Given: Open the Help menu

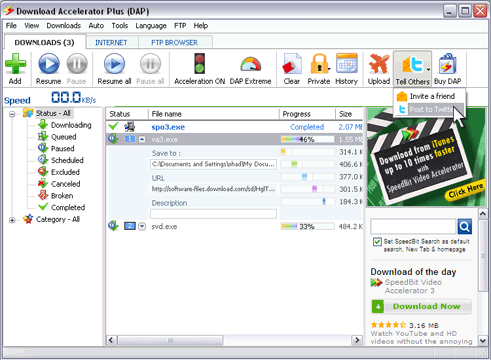Looking at the screenshot, I should (x=201, y=26).
